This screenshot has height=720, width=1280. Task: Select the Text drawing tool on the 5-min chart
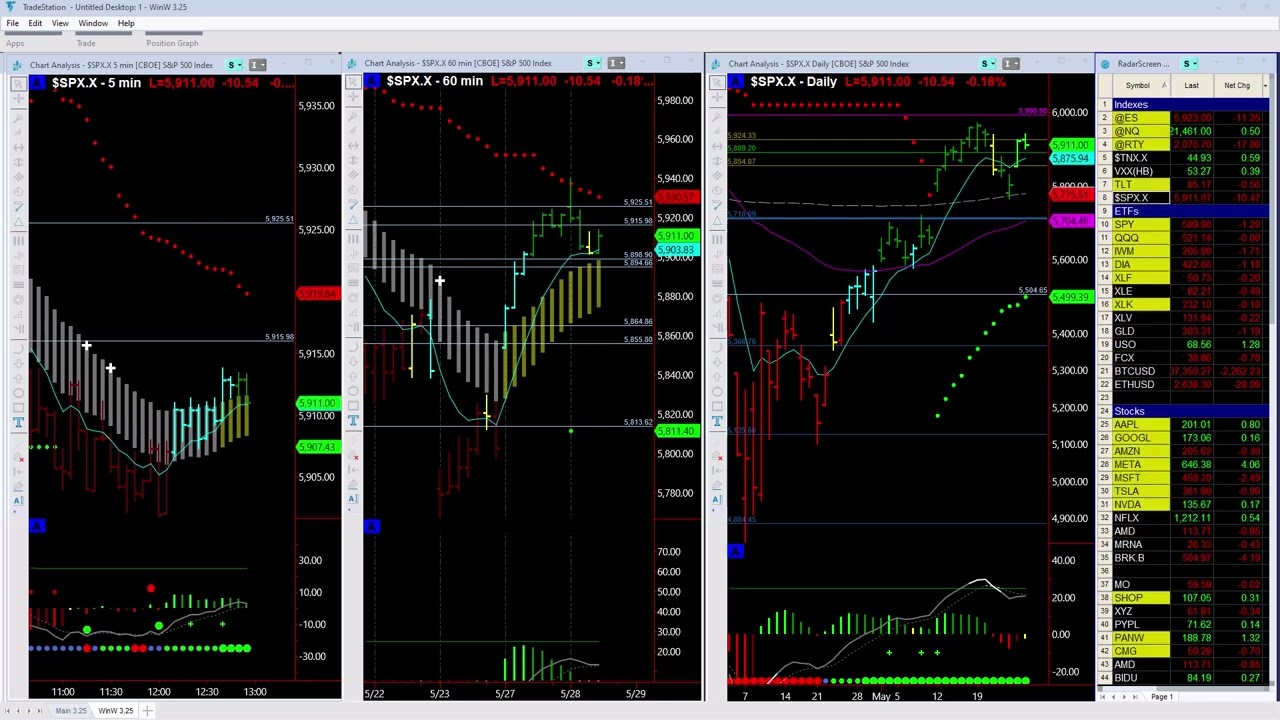[18, 422]
